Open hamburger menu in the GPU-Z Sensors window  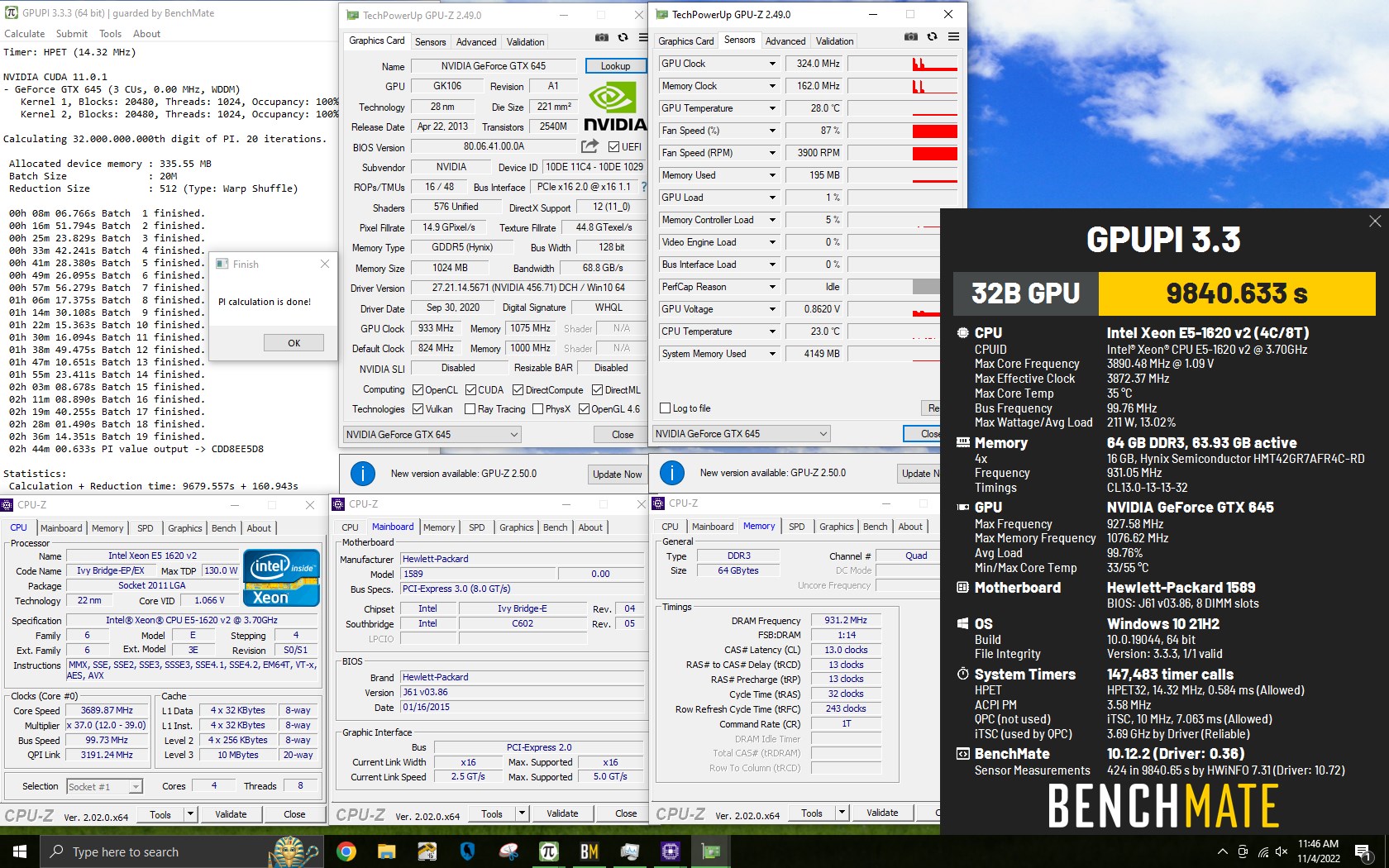coord(953,36)
